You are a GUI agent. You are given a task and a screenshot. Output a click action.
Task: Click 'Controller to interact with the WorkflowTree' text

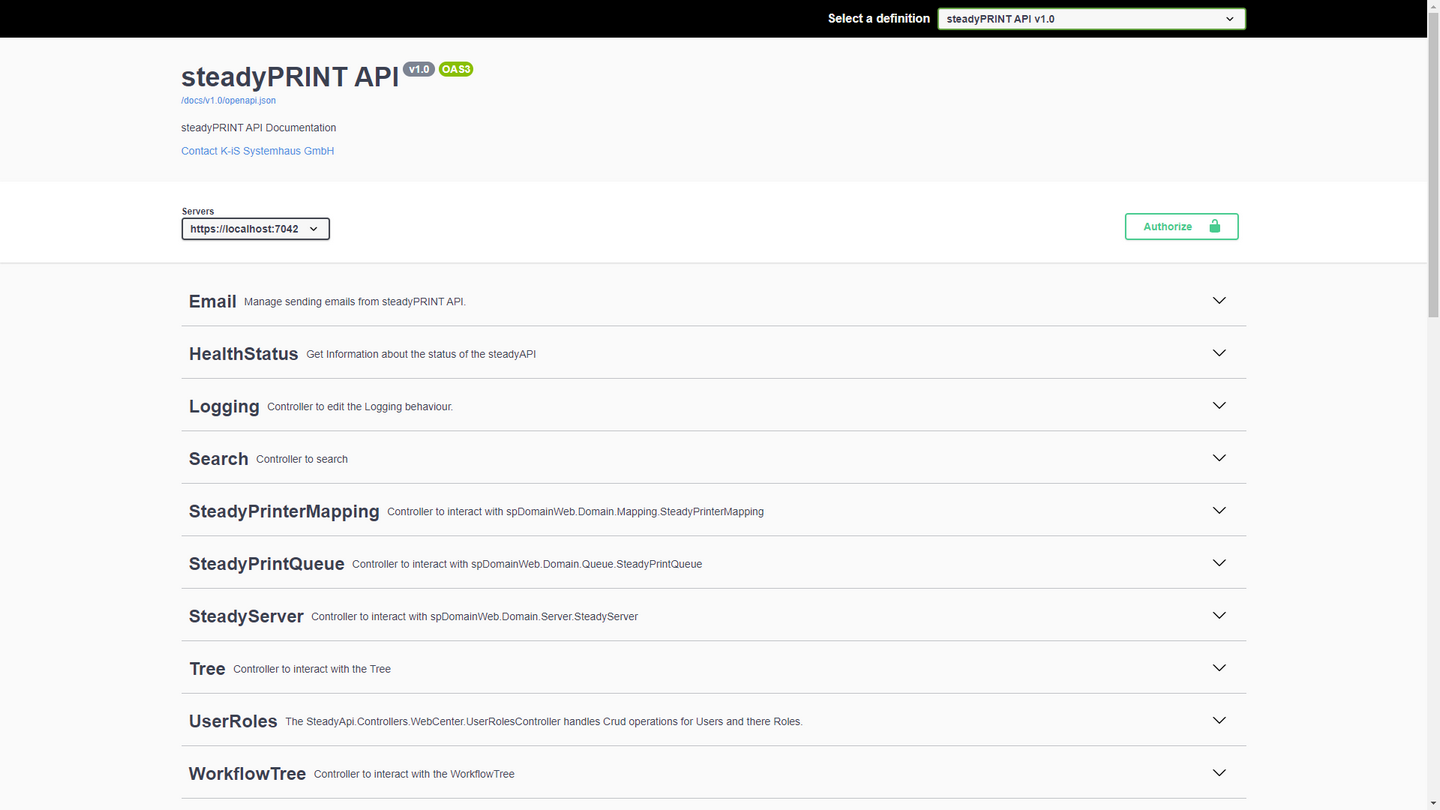pos(414,774)
